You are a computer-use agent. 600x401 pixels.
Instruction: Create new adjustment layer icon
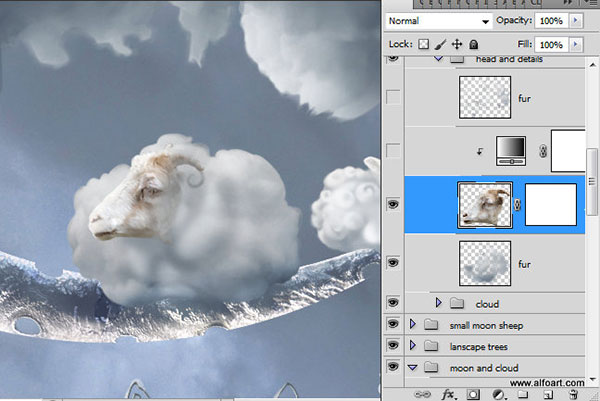(498, 394)
